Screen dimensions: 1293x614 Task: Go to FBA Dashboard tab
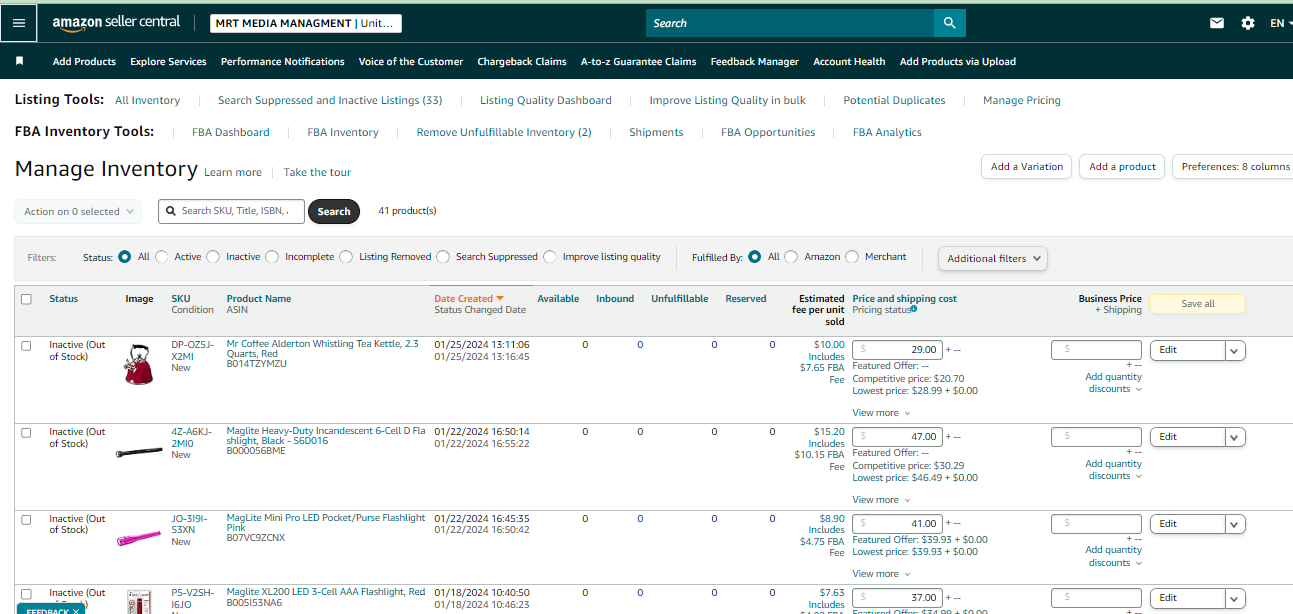click(231, 132)
